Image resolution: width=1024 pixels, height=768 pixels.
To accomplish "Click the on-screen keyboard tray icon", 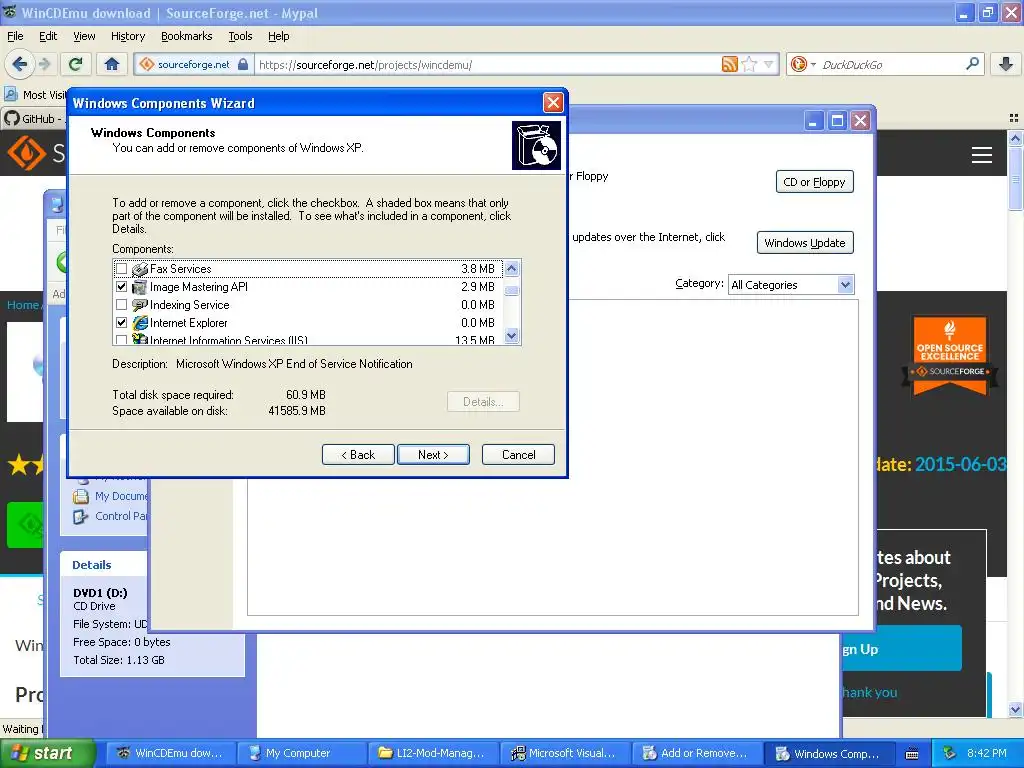I will click(912, 754).
